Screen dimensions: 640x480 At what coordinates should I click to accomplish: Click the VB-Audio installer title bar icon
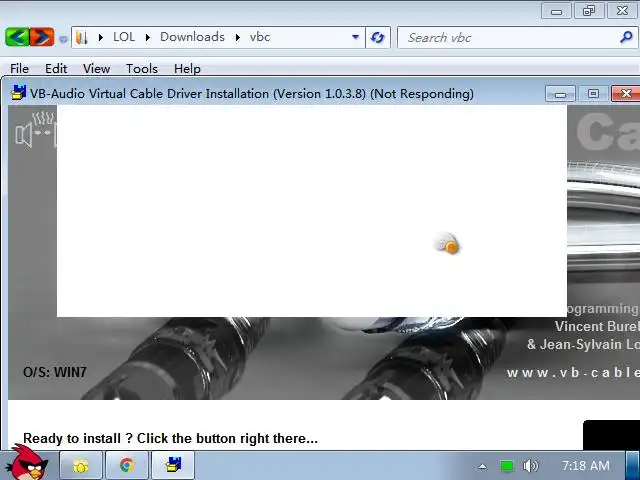click(18, 93)
